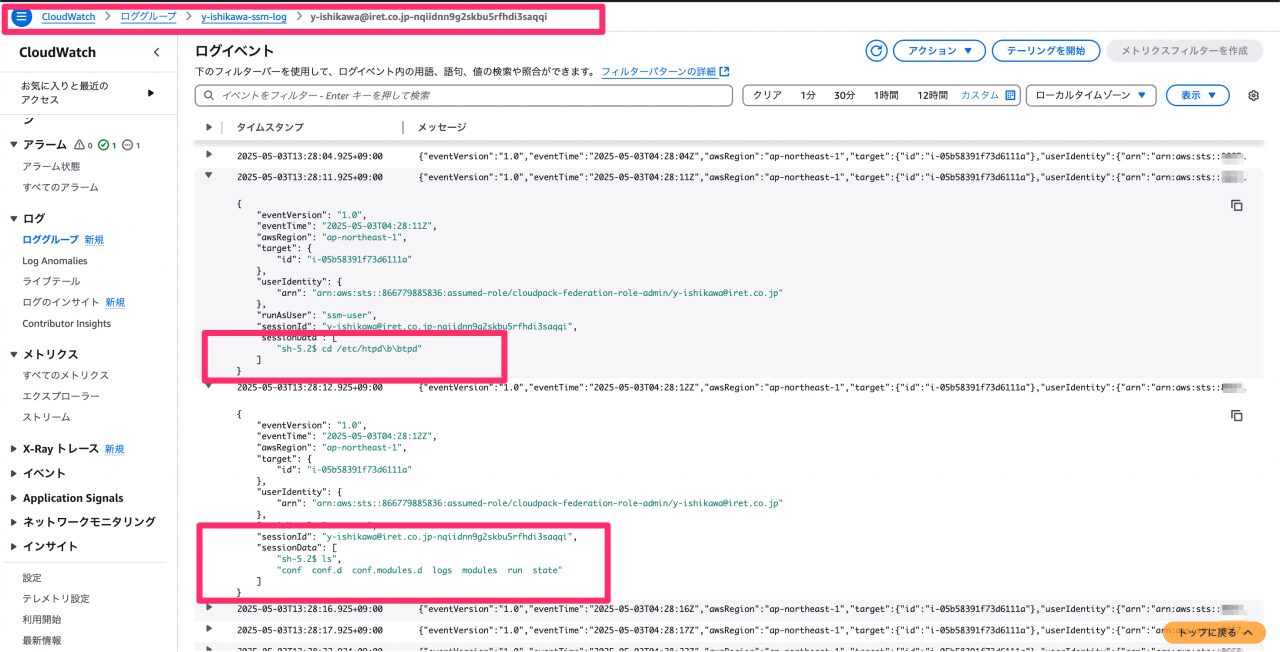This screenshot has height=652, width=1280.
Task: Collapse the 13:28:12.925 log event row
Action: [x=209, y=386]
